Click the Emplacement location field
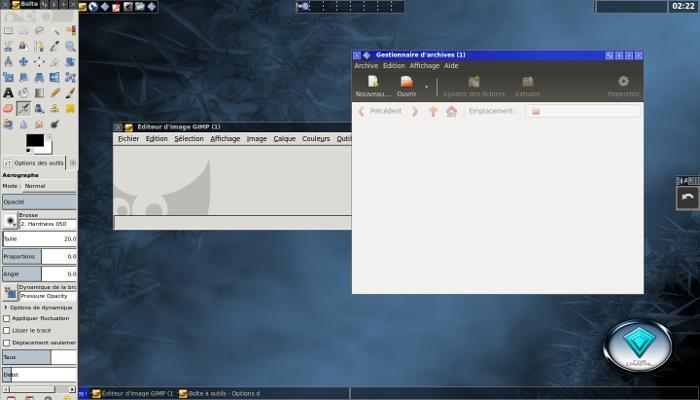The width and height of the screenshot is (700, 400). point(583,111)
